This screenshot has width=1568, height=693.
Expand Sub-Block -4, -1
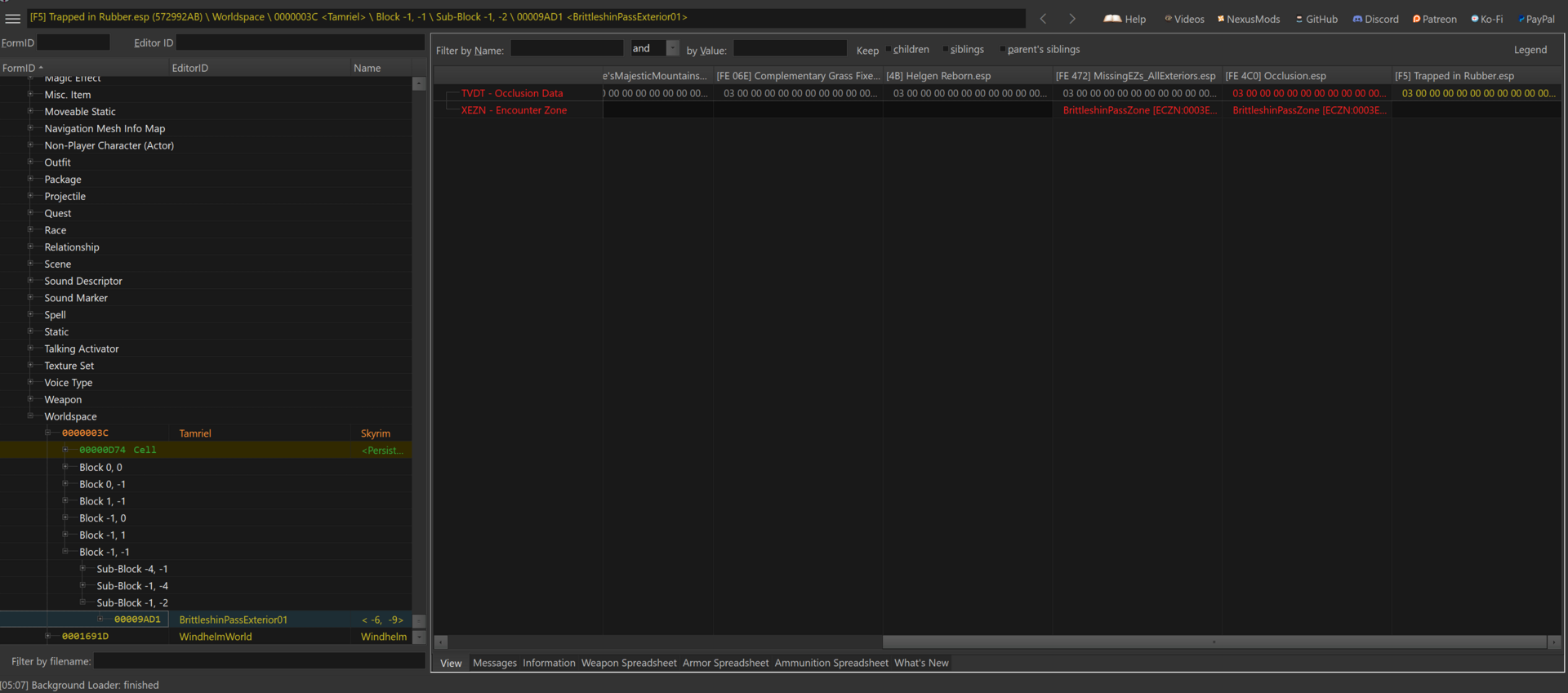coord(82,569)
